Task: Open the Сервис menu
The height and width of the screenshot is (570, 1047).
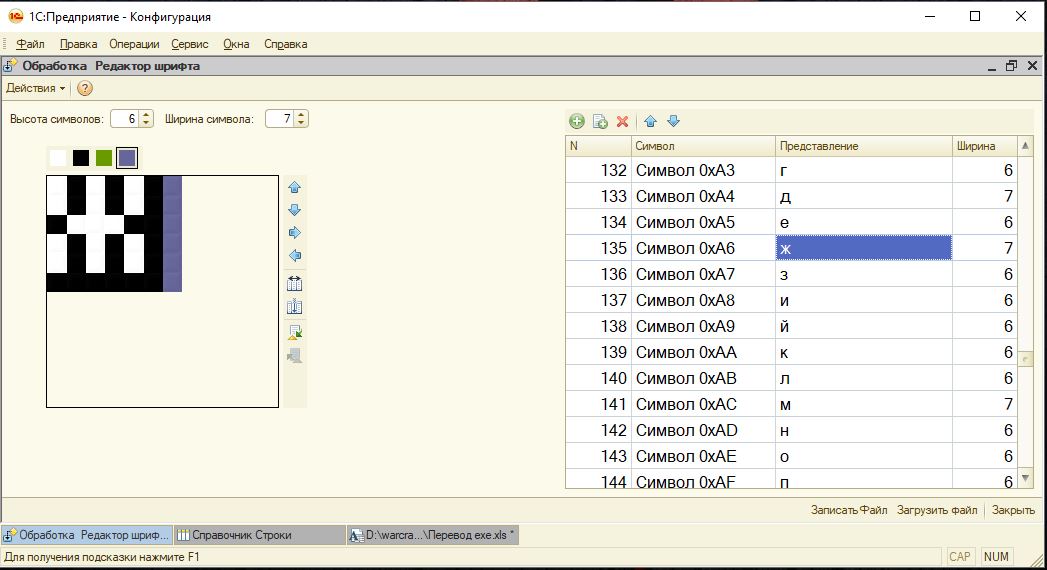Action: click(x=190, y=44)
